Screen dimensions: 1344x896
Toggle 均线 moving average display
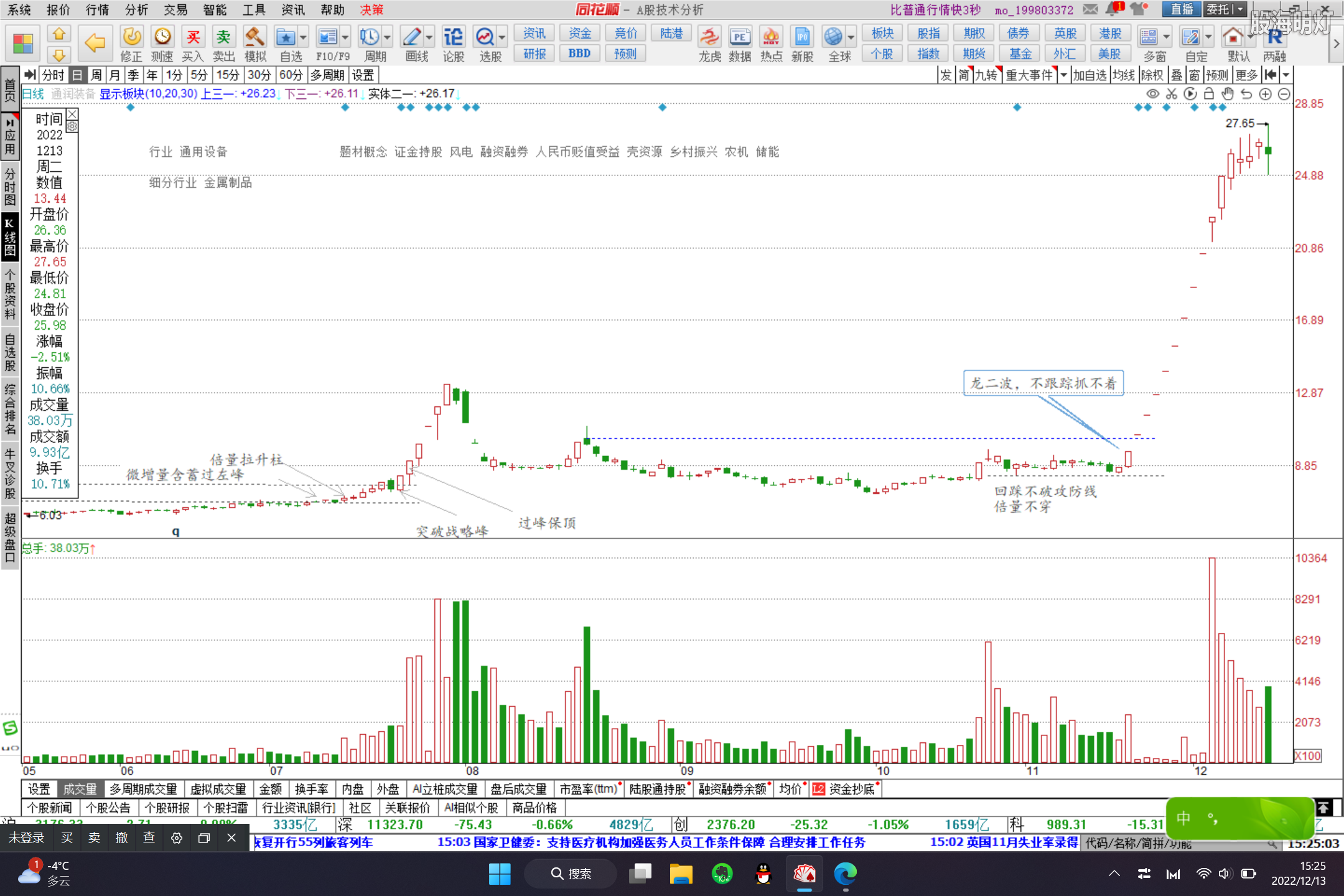click(1124, 75)
